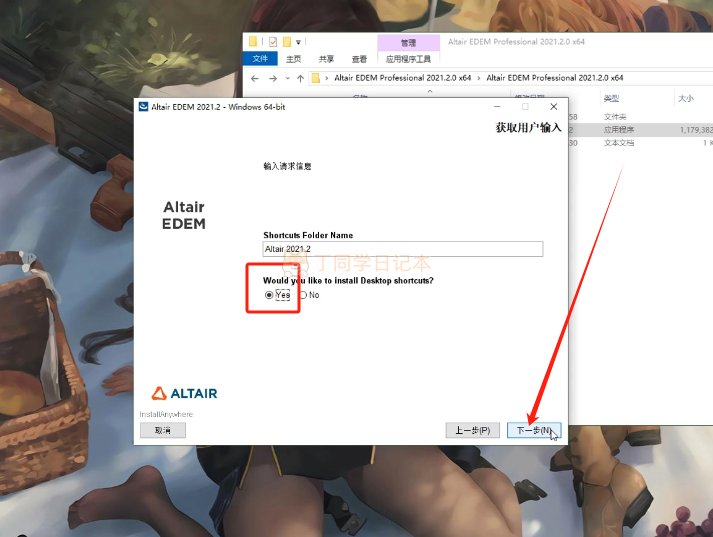Select the 应用程序 row in Explorer list
This screenshot has width=713, height=537.
(x=640, y=130)
